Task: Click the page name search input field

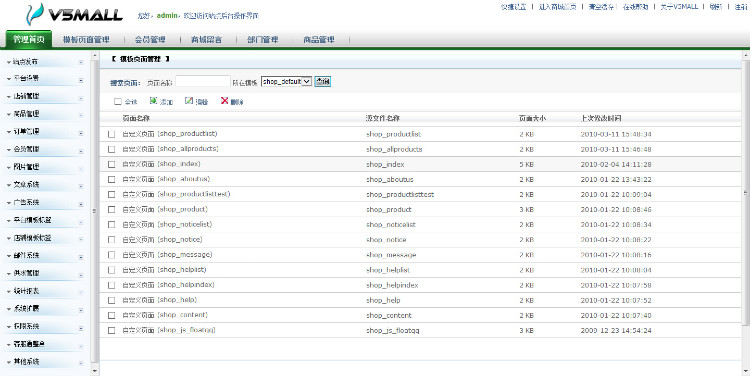Action: point(203,82)
